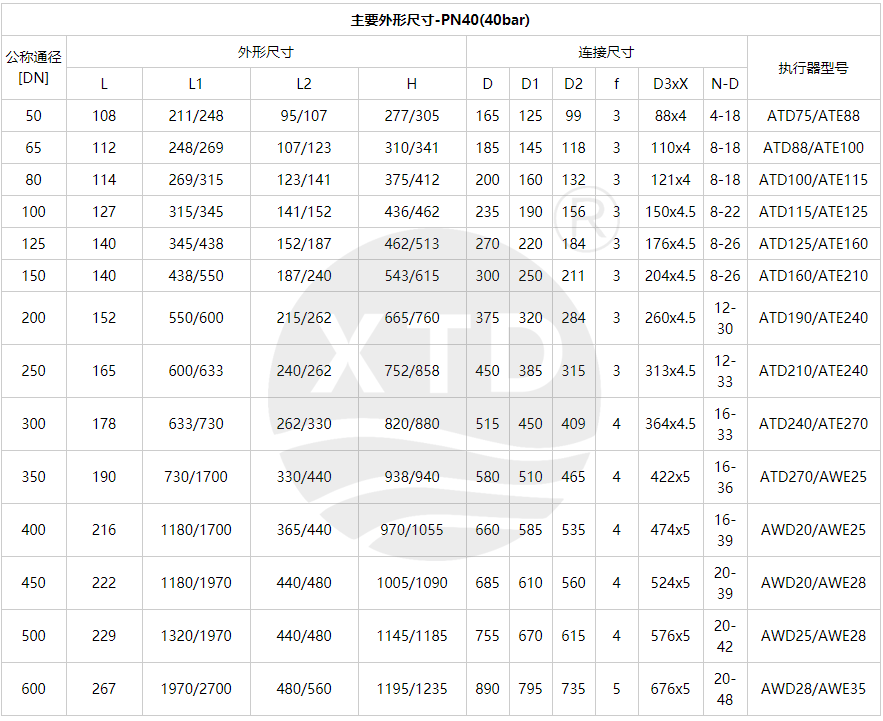883x721 pixels.
Task: Click the N-D column header
Action: tap(725, 84)
